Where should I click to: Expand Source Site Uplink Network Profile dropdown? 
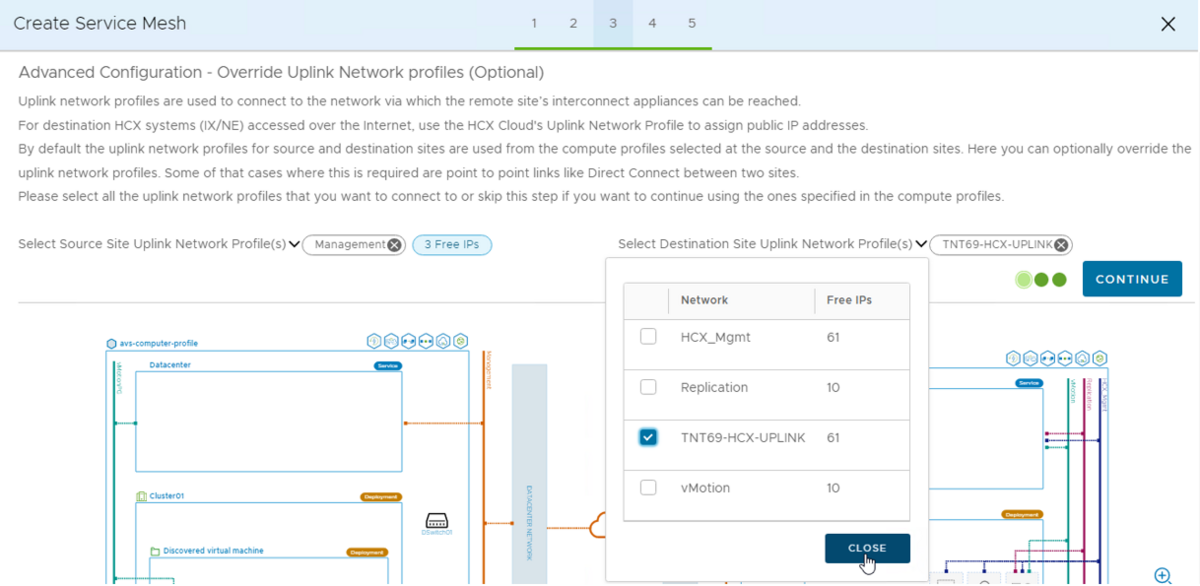tap(294, 245)
